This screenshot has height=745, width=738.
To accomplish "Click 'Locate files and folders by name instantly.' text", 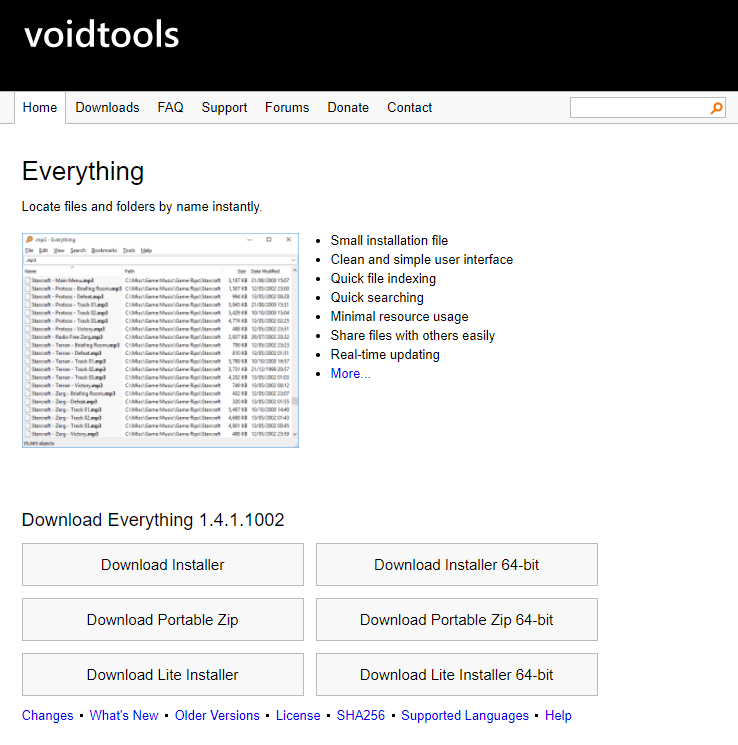I will tap(142, 207).
